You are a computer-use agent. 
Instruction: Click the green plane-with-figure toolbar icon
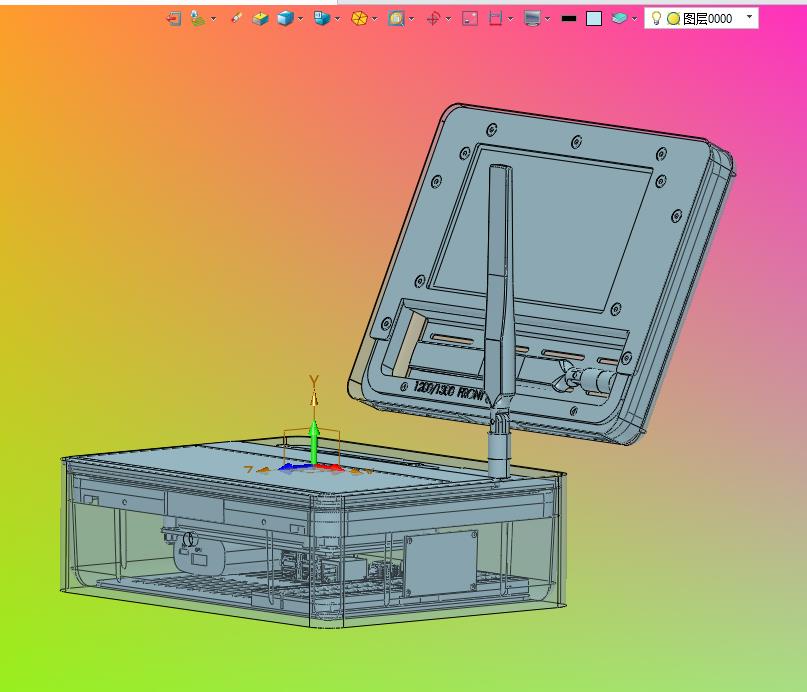tap(198, 19)
